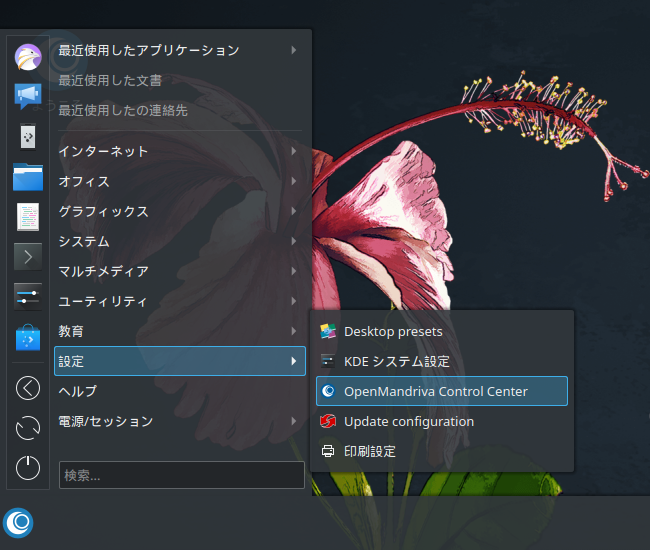Open the Falkon browser favorite icon
This screenshot has width=650, height=550.
point(28,57)
